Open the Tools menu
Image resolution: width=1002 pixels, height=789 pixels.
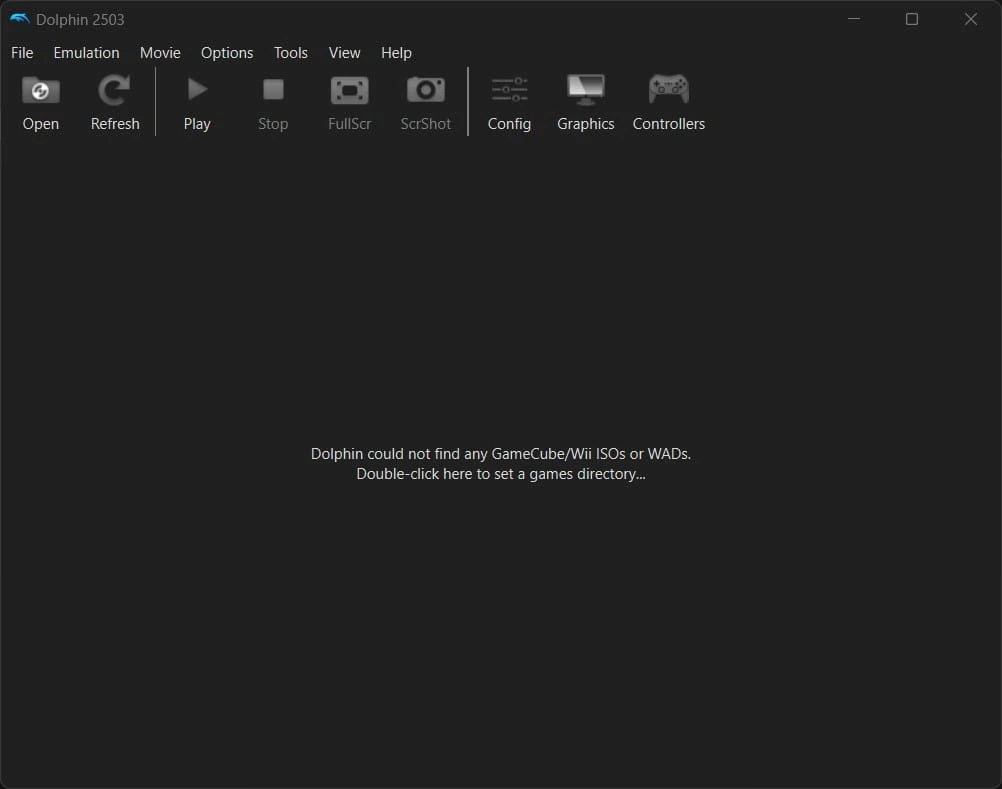tap(291, 53)
